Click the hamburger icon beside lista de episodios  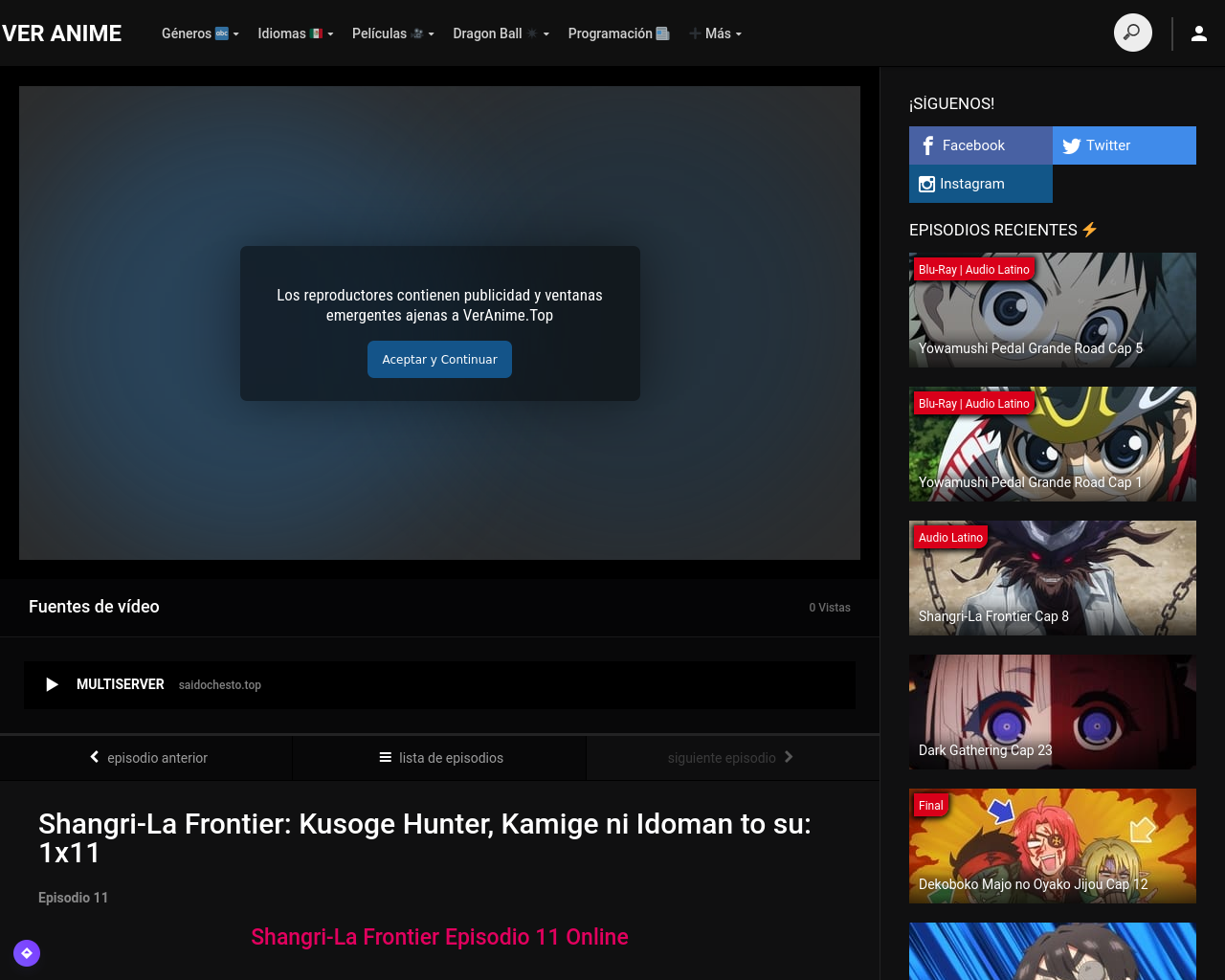(386, 757)
